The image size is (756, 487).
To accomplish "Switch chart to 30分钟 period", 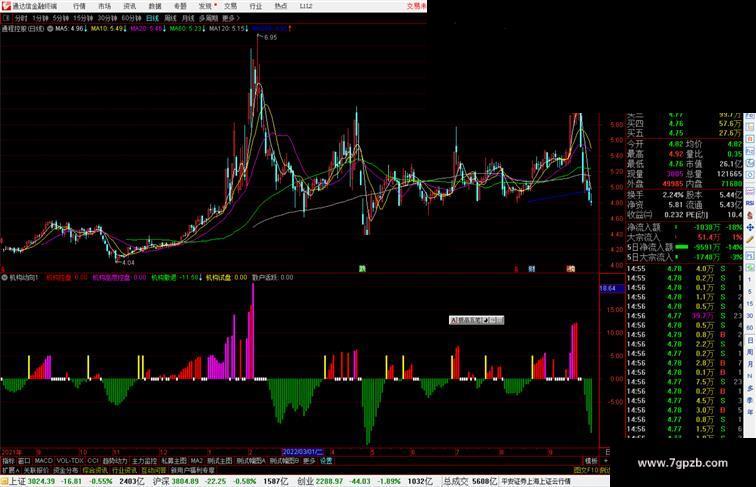I will pyautogui.click(x=107, y=18).
